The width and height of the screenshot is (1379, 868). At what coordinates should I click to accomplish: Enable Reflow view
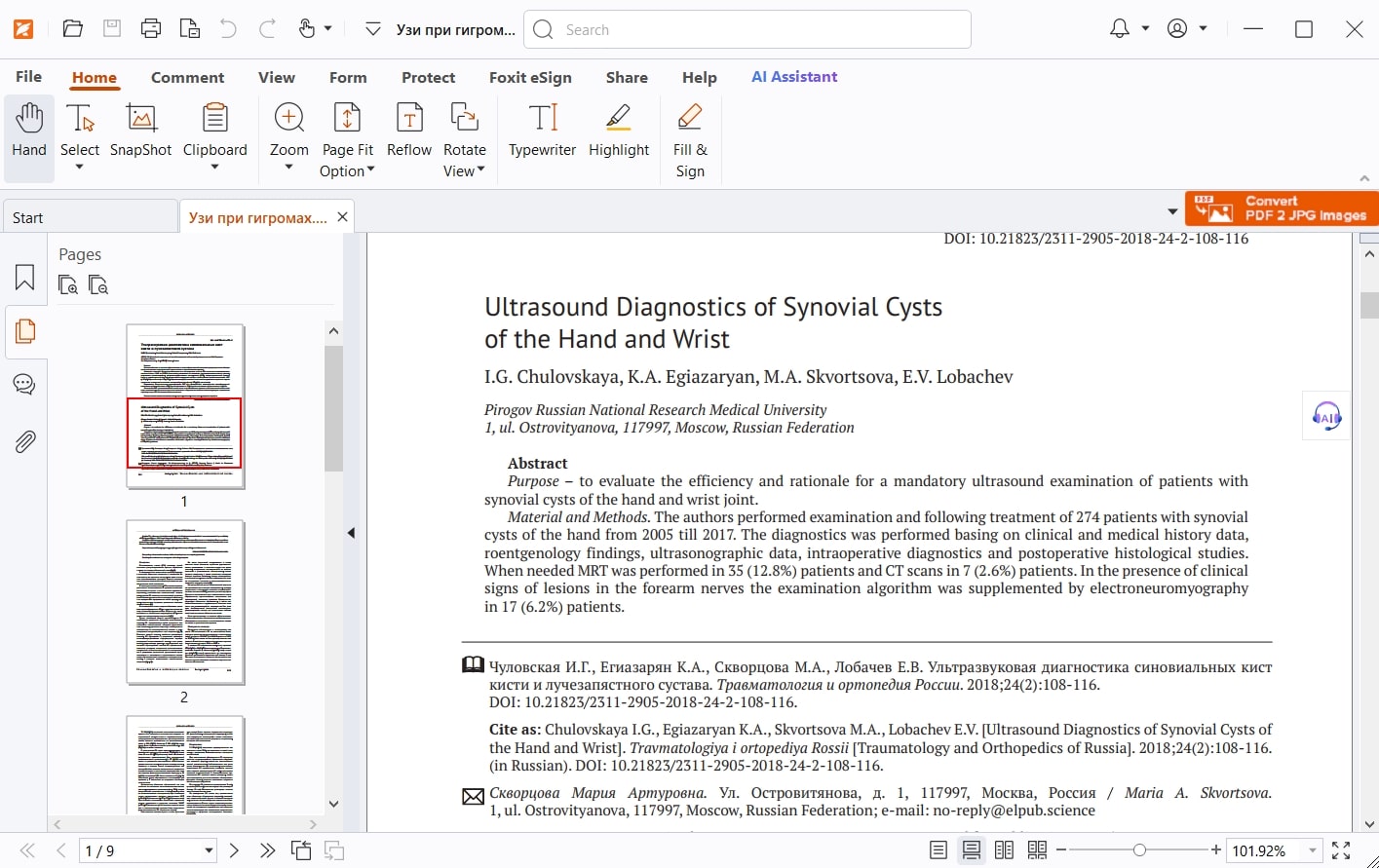[409, 130]
